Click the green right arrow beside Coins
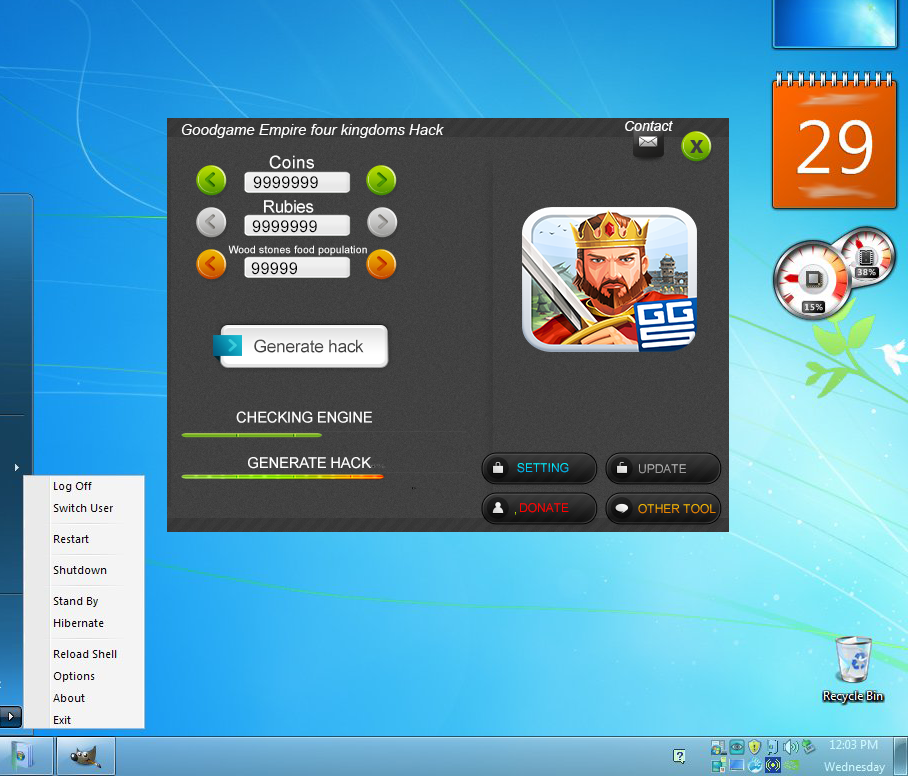Screen dimensions: 908x776 click(381, 180)
